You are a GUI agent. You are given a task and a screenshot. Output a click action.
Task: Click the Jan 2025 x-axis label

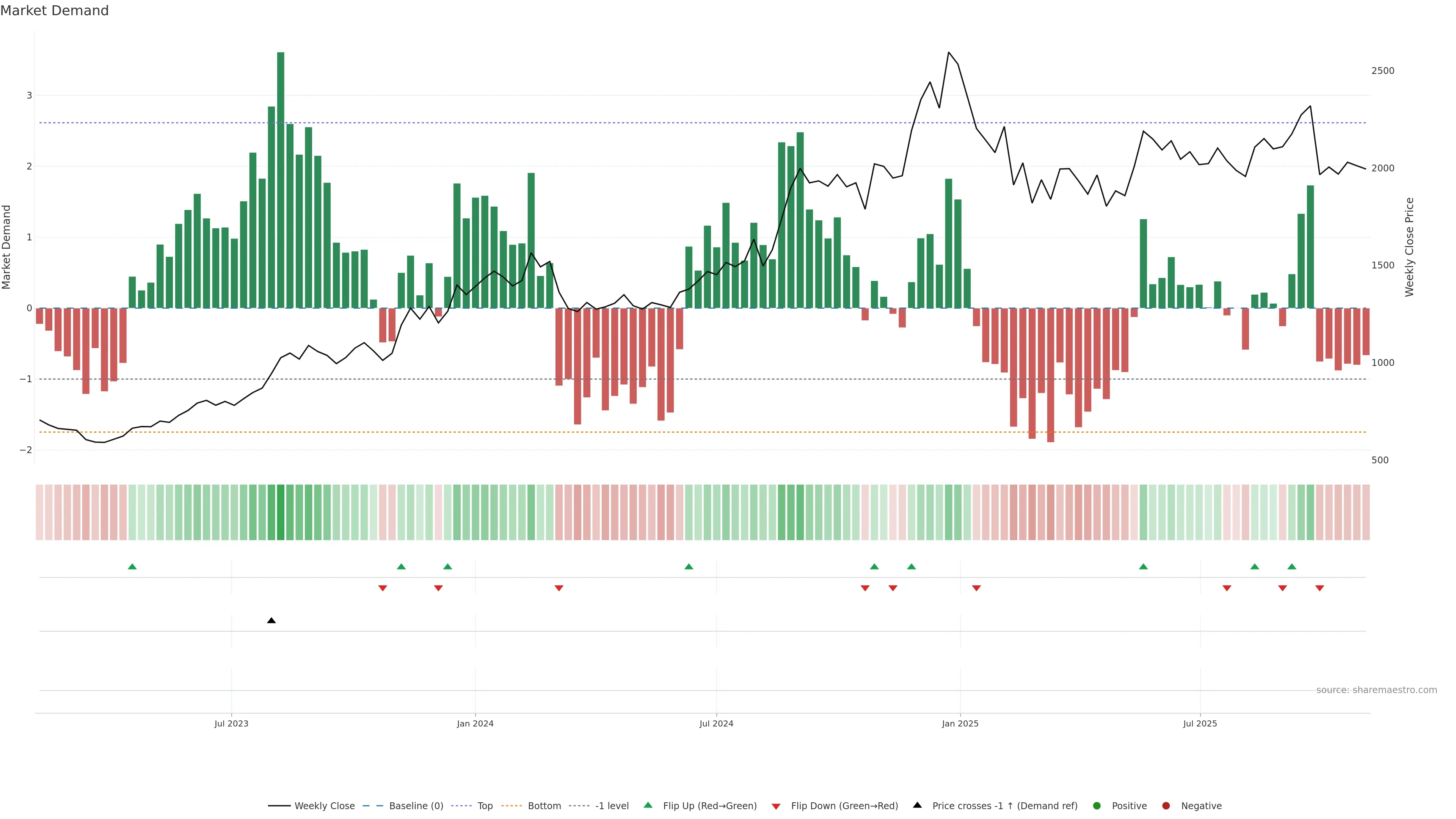[x=960, y=723]
